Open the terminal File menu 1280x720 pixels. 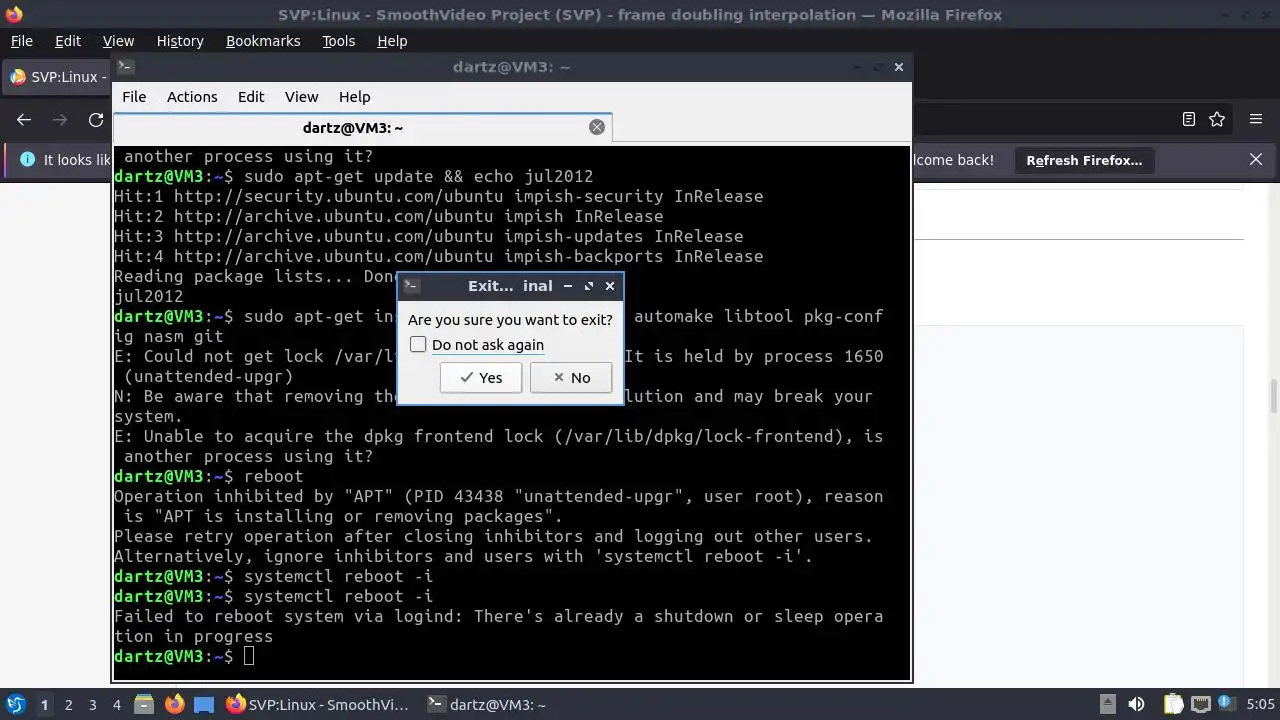[134, 97]
